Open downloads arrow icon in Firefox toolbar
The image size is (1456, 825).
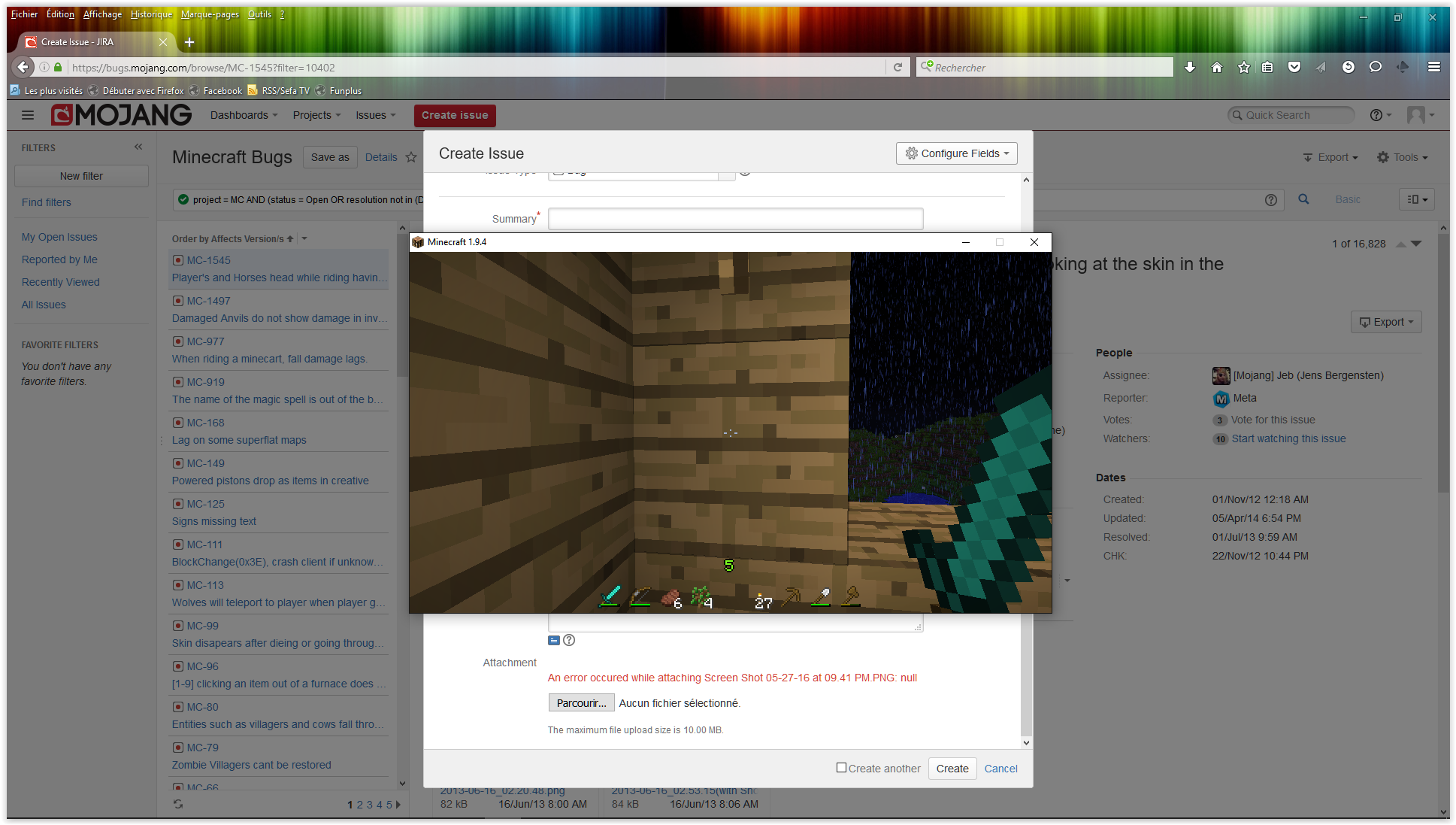(1190, 68)
